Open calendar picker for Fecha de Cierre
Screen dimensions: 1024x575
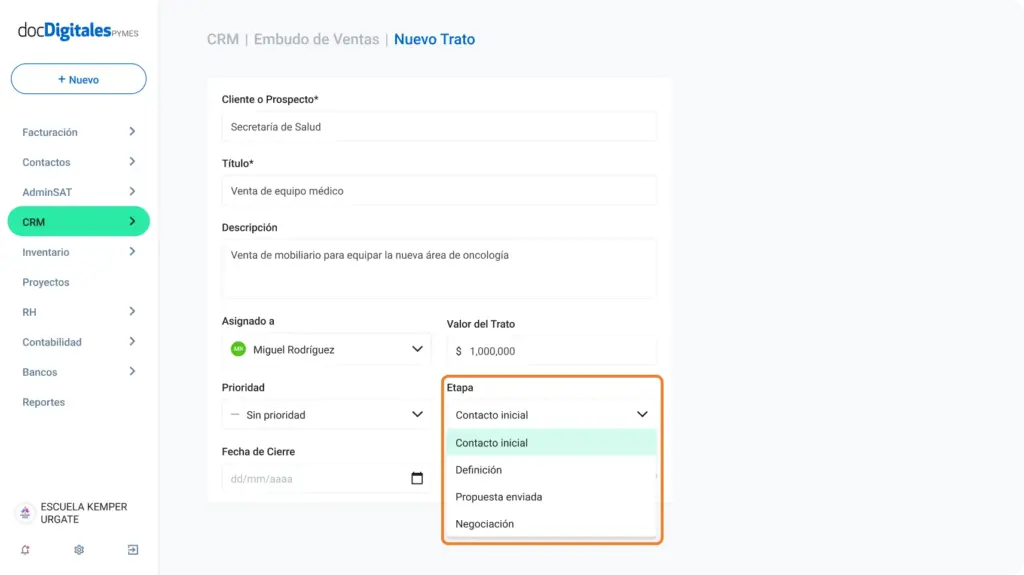click(417, 478)
